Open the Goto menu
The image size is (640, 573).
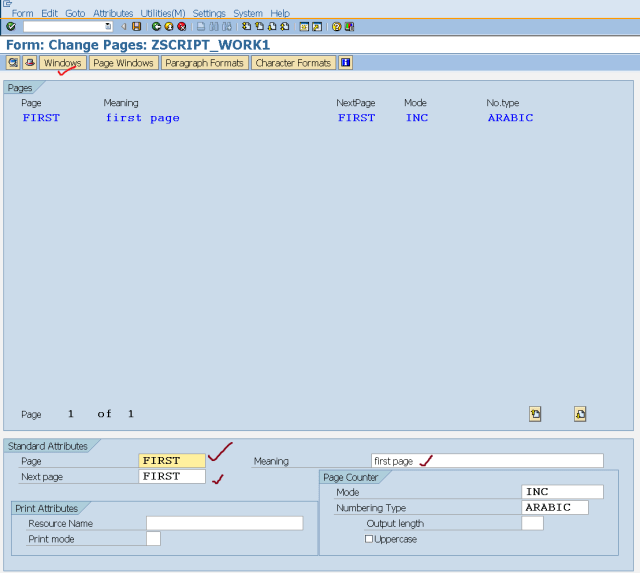click(x=75, y=13)
